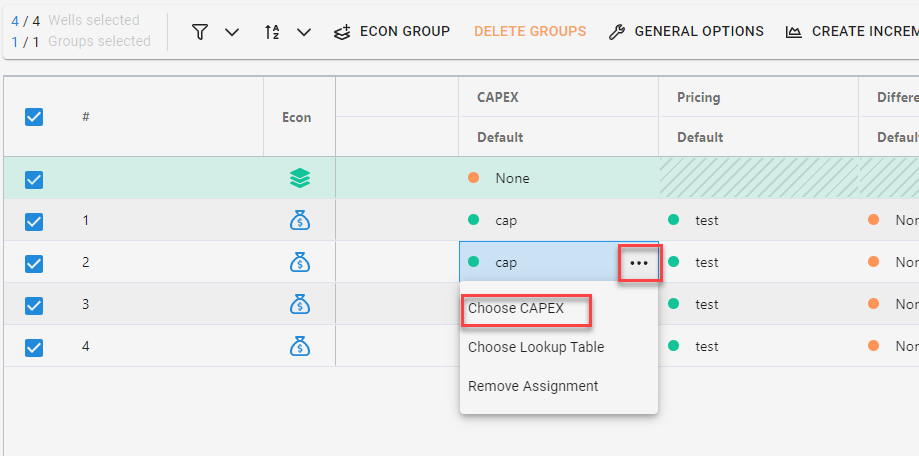Click the DELETE GROUPS button
The width and height of the screenshot is (919, 456).
point(530,32)
